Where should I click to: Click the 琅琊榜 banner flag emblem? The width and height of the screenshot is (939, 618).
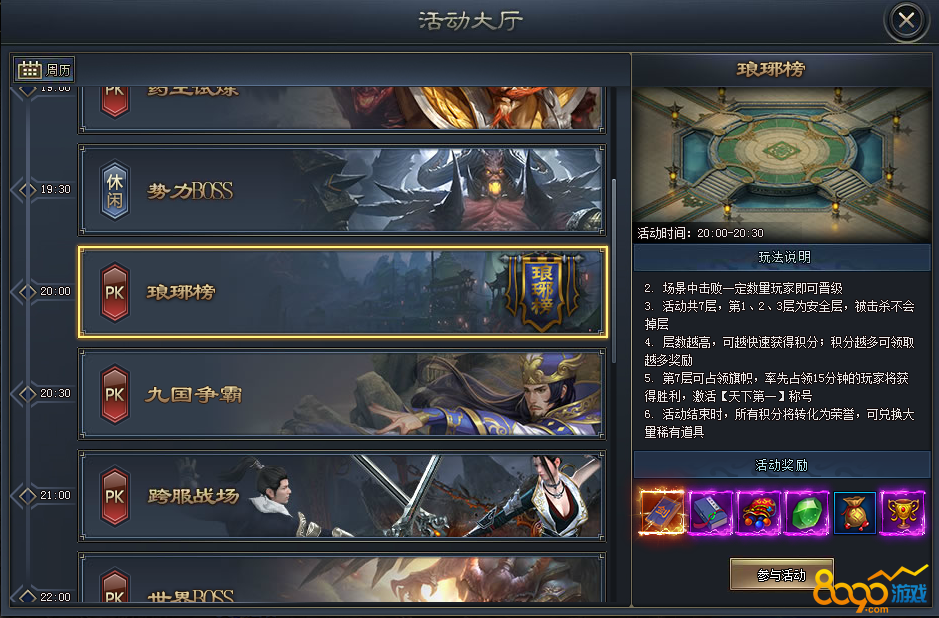pyautogui.click(x=543, y=290)
